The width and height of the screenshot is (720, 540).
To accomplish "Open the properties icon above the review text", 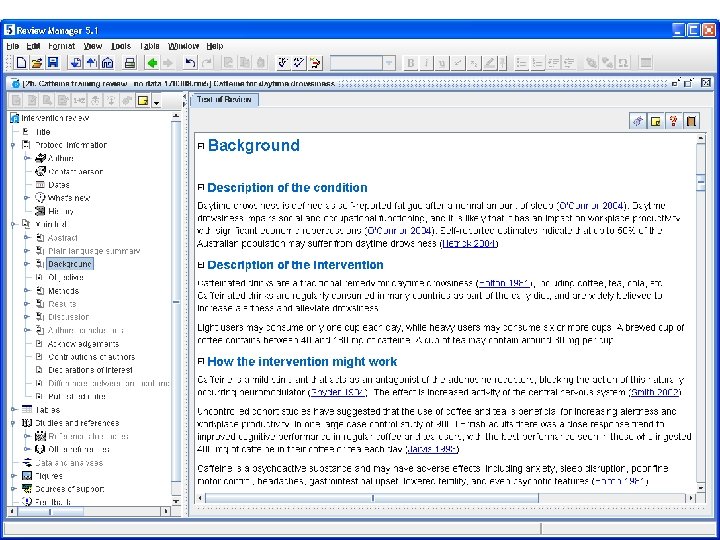I will point(638,121).
